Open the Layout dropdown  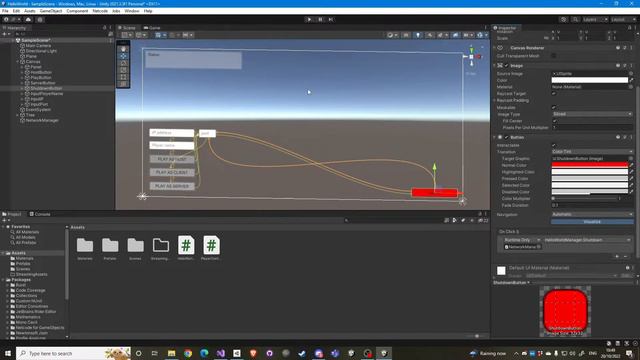(x=624, y=19)
